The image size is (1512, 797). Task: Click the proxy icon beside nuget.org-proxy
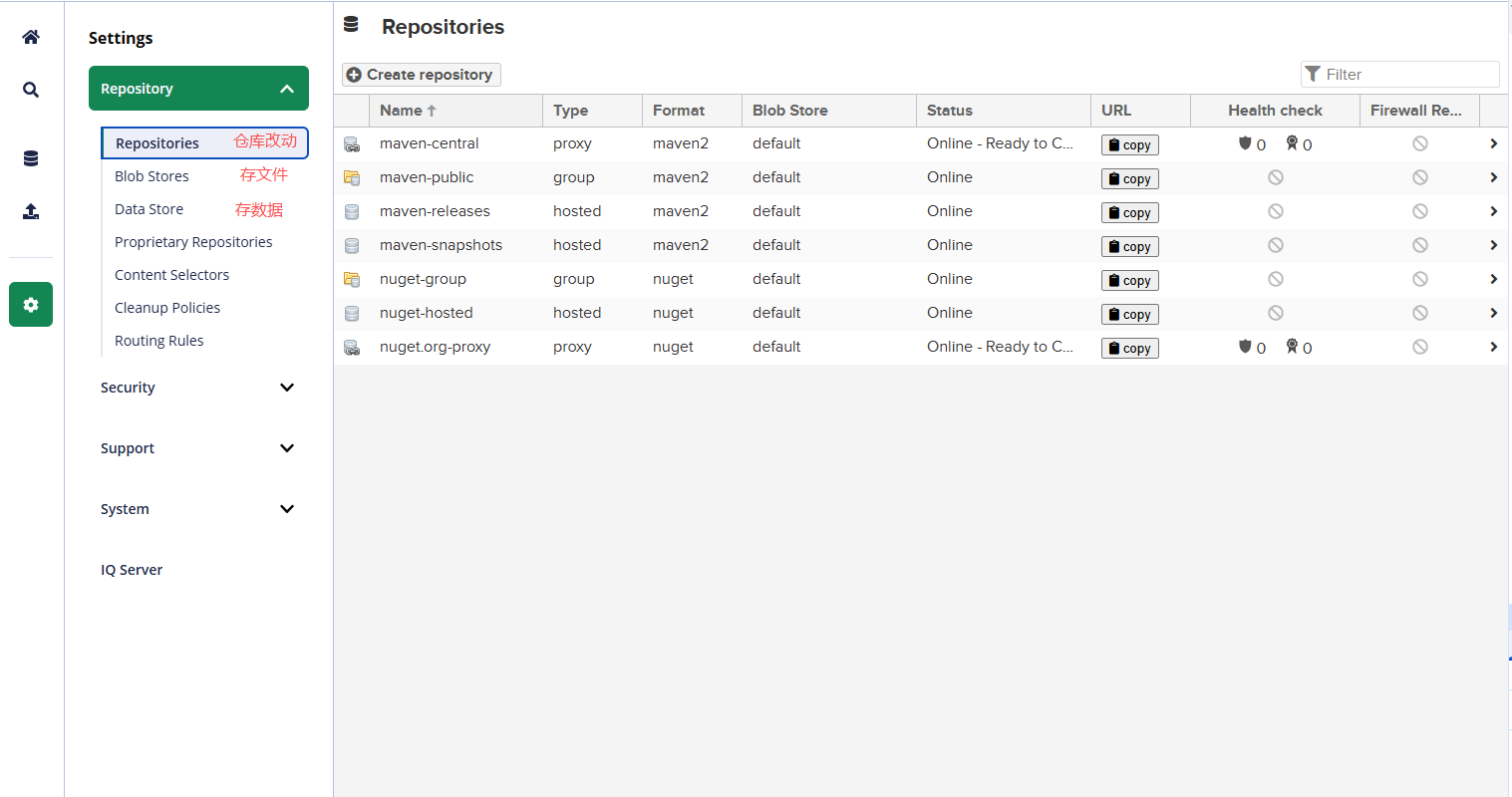pyautogui.click(x=352, y=348)
